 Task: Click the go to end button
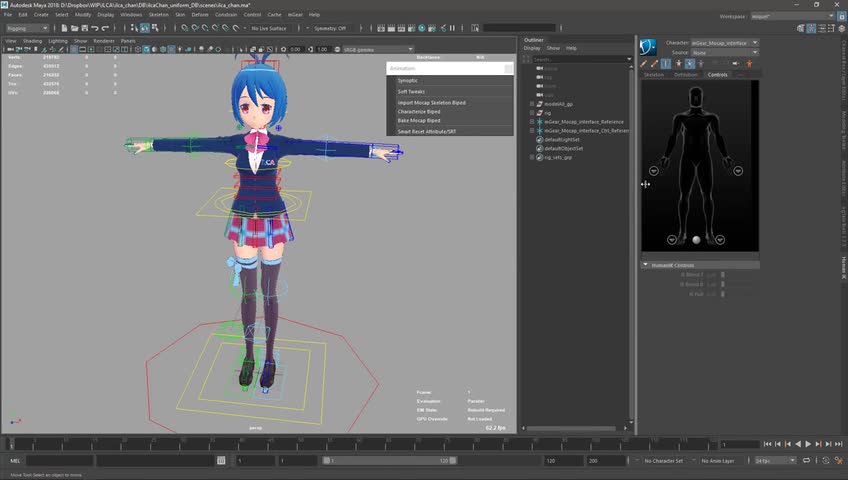[x=839, y=444]
